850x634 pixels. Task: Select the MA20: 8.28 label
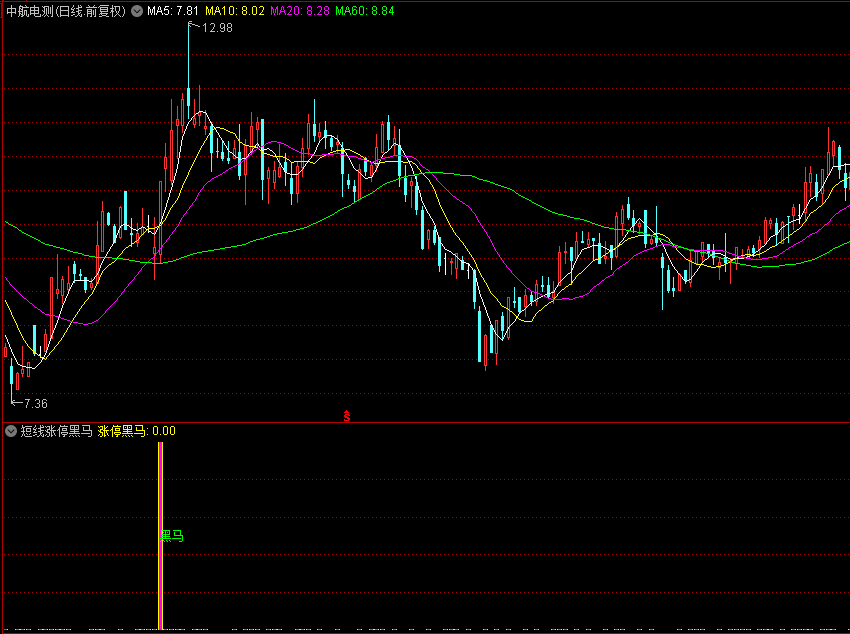(300, 11)
